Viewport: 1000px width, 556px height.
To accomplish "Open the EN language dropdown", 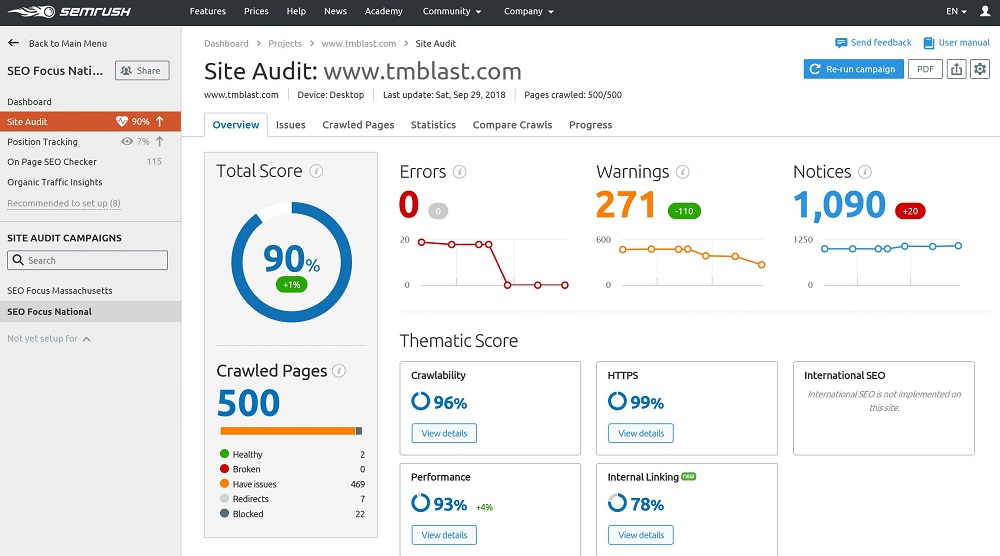I will 956,11.
